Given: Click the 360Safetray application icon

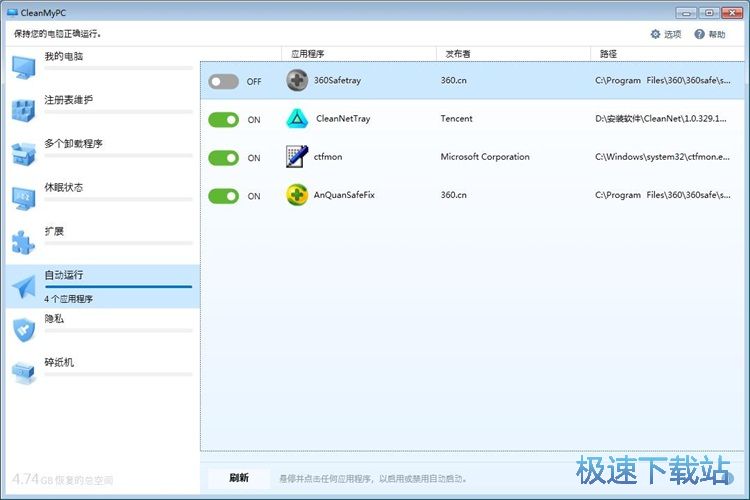Looking at the screenshot, I should 297,80.
